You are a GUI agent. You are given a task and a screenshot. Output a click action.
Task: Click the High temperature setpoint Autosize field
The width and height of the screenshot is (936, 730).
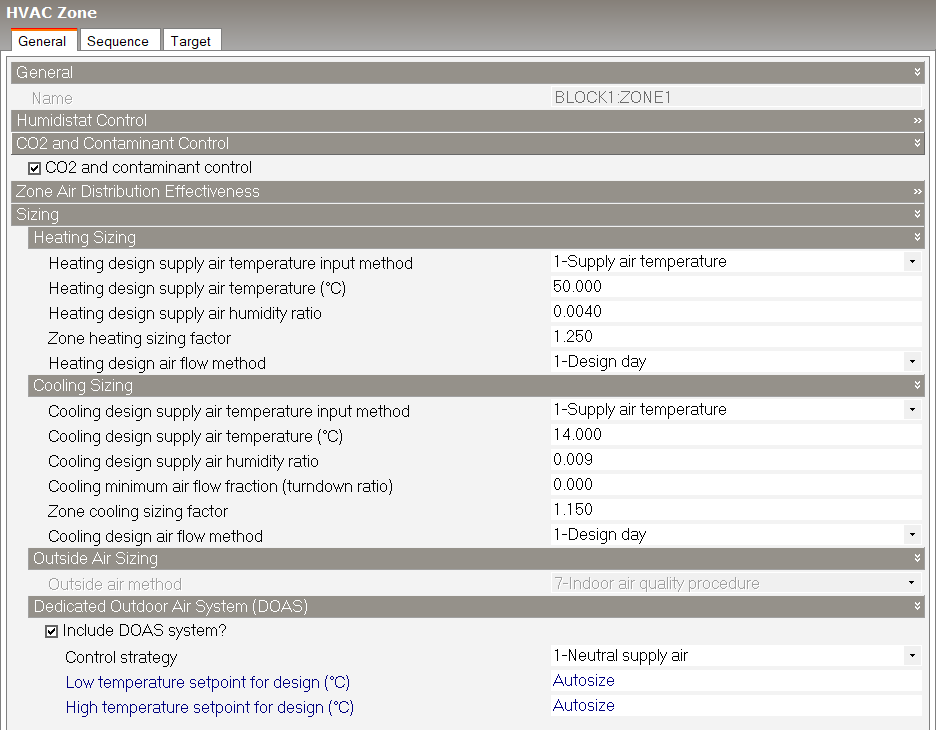point(734,705)
